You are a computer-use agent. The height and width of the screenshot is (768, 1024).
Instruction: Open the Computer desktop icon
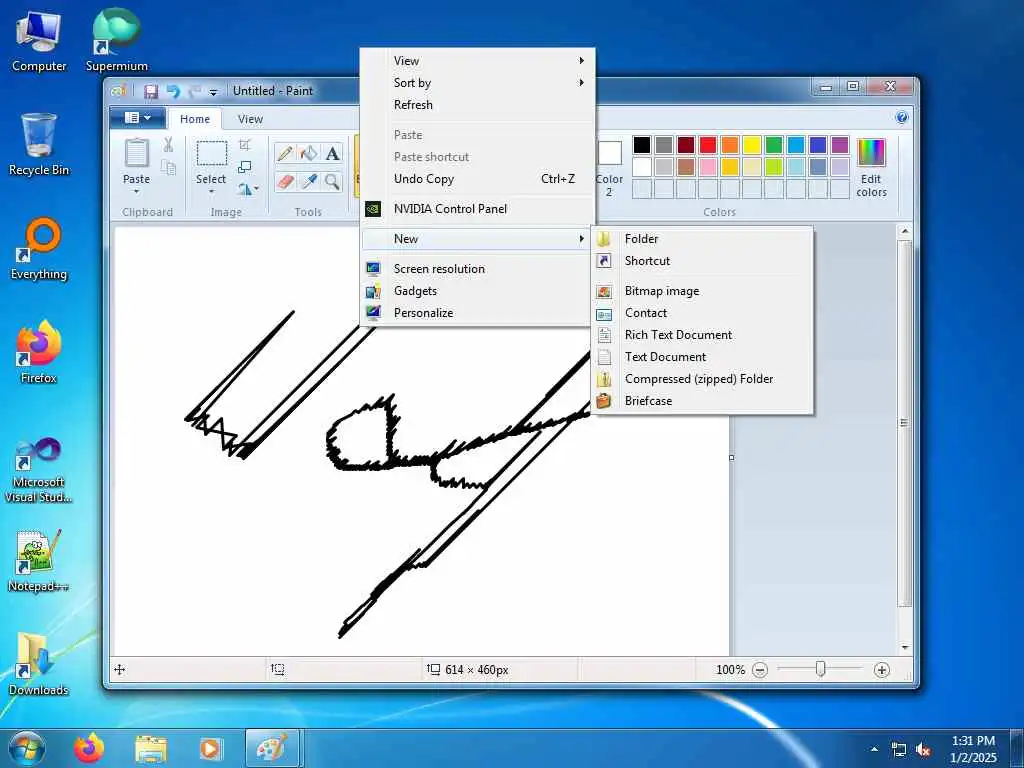point(39,40)
